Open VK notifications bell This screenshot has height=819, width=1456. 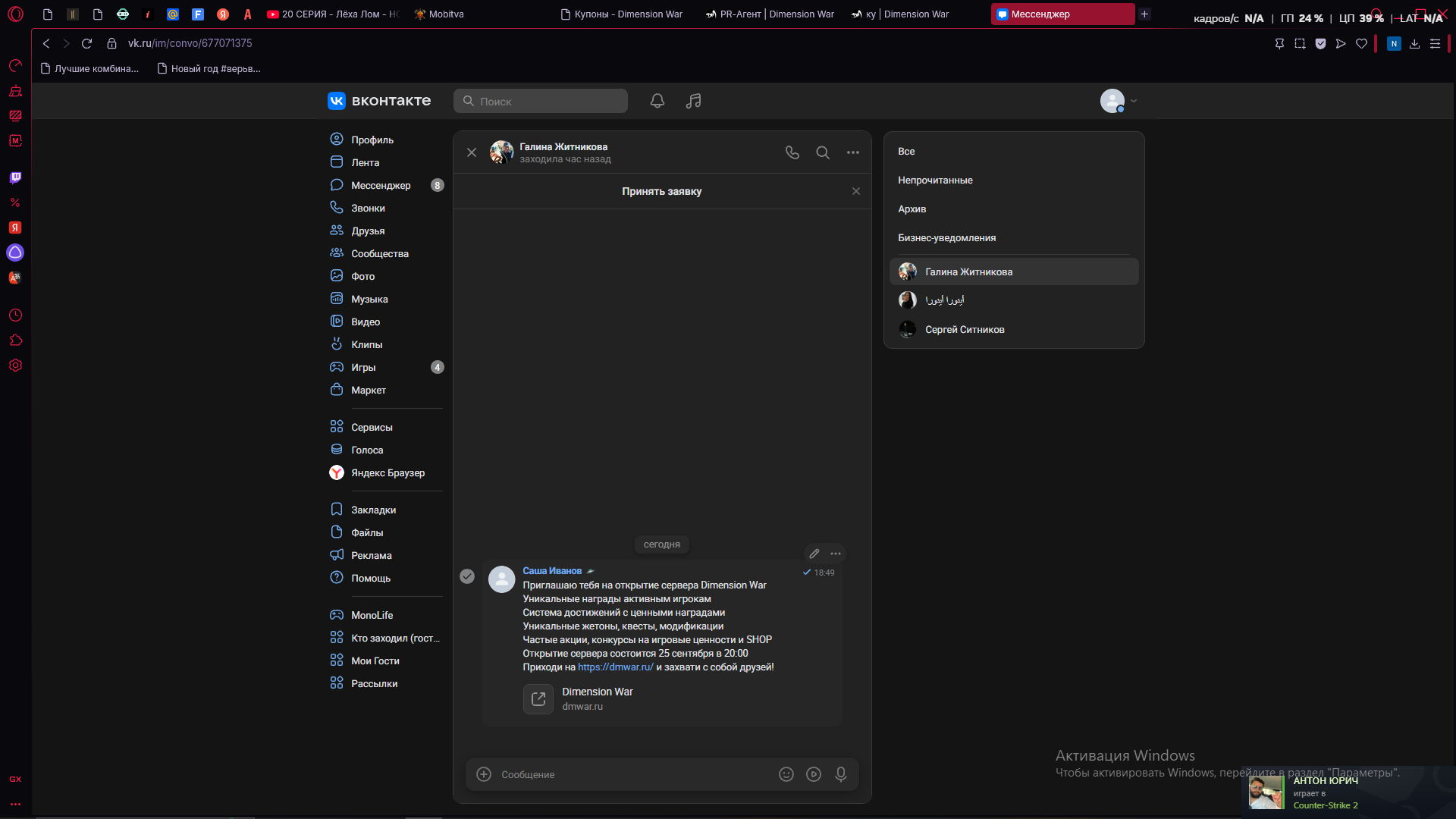click(657, 101)
